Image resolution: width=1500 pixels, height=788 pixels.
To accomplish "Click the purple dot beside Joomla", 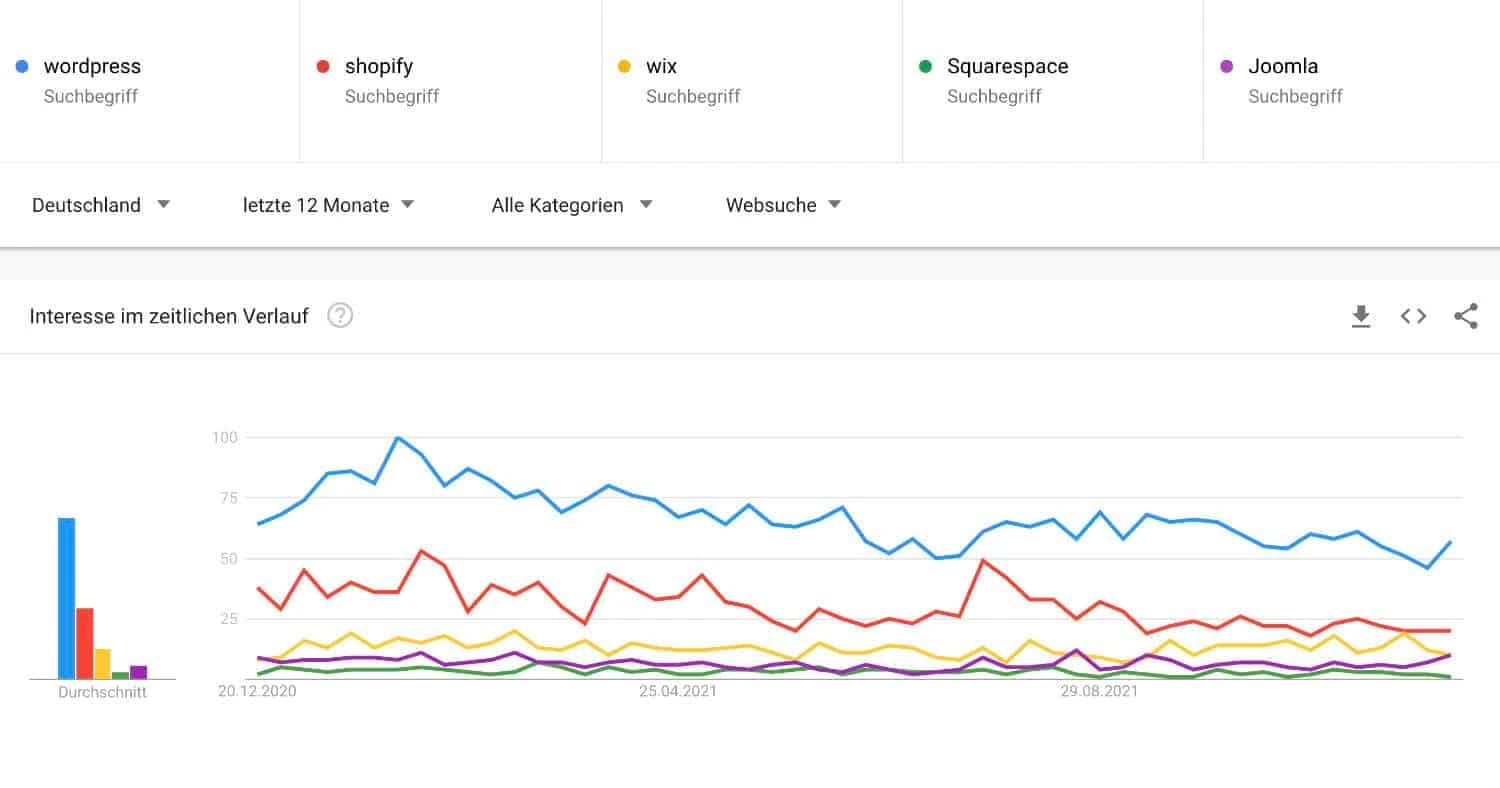I will (x=1226, y=66).
